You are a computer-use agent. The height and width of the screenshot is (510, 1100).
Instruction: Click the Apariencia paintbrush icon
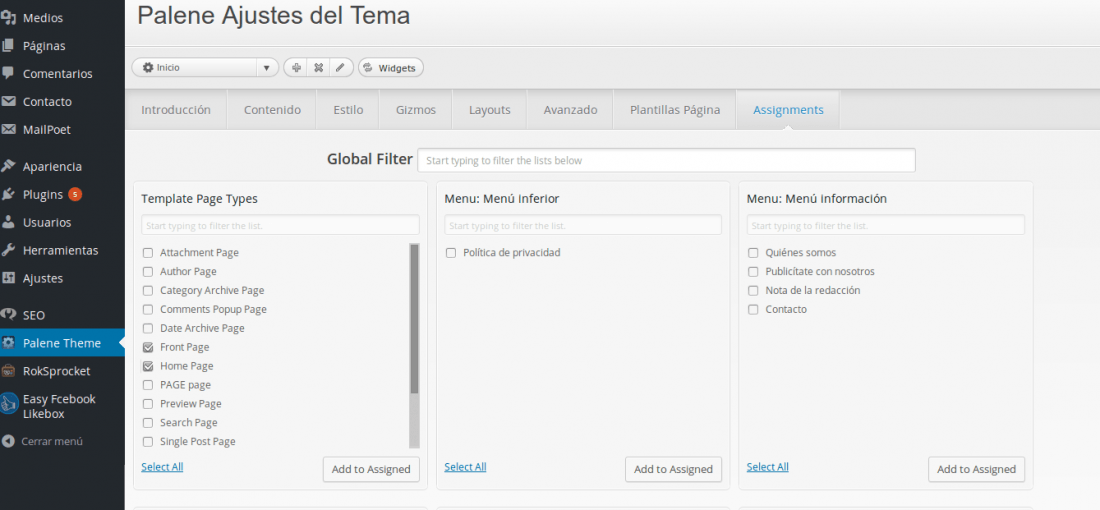(8, 166)
